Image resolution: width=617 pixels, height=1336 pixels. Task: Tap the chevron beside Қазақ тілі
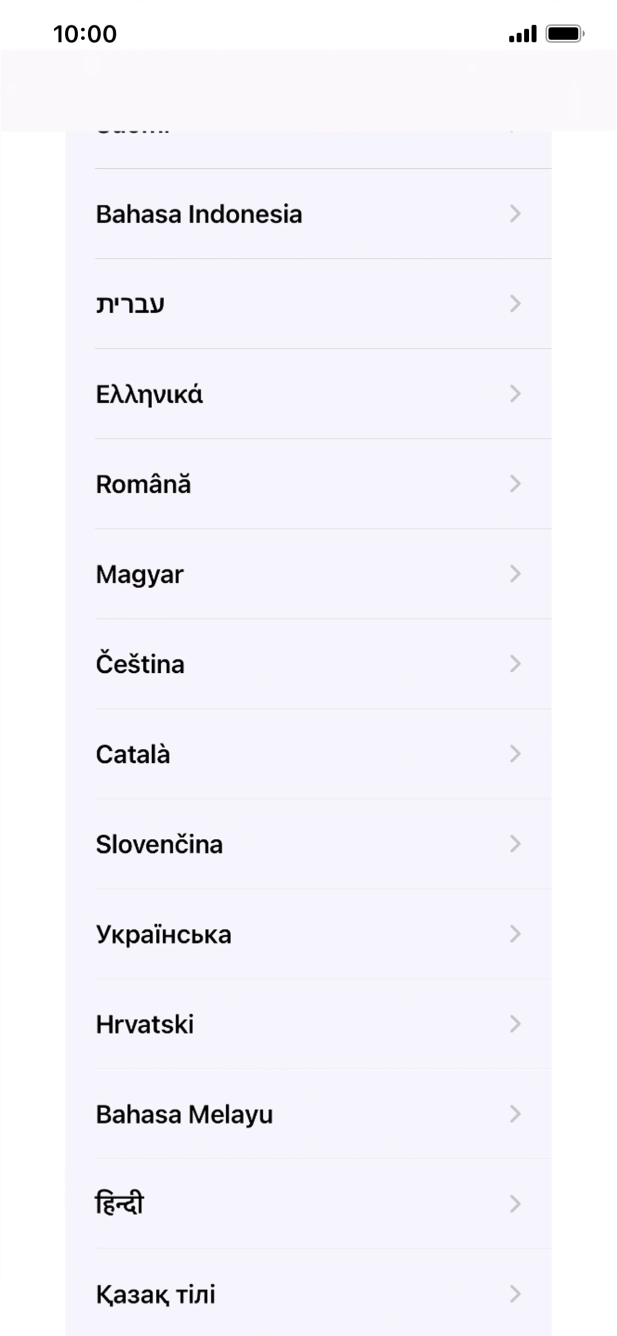click(x=515, y=1293)
